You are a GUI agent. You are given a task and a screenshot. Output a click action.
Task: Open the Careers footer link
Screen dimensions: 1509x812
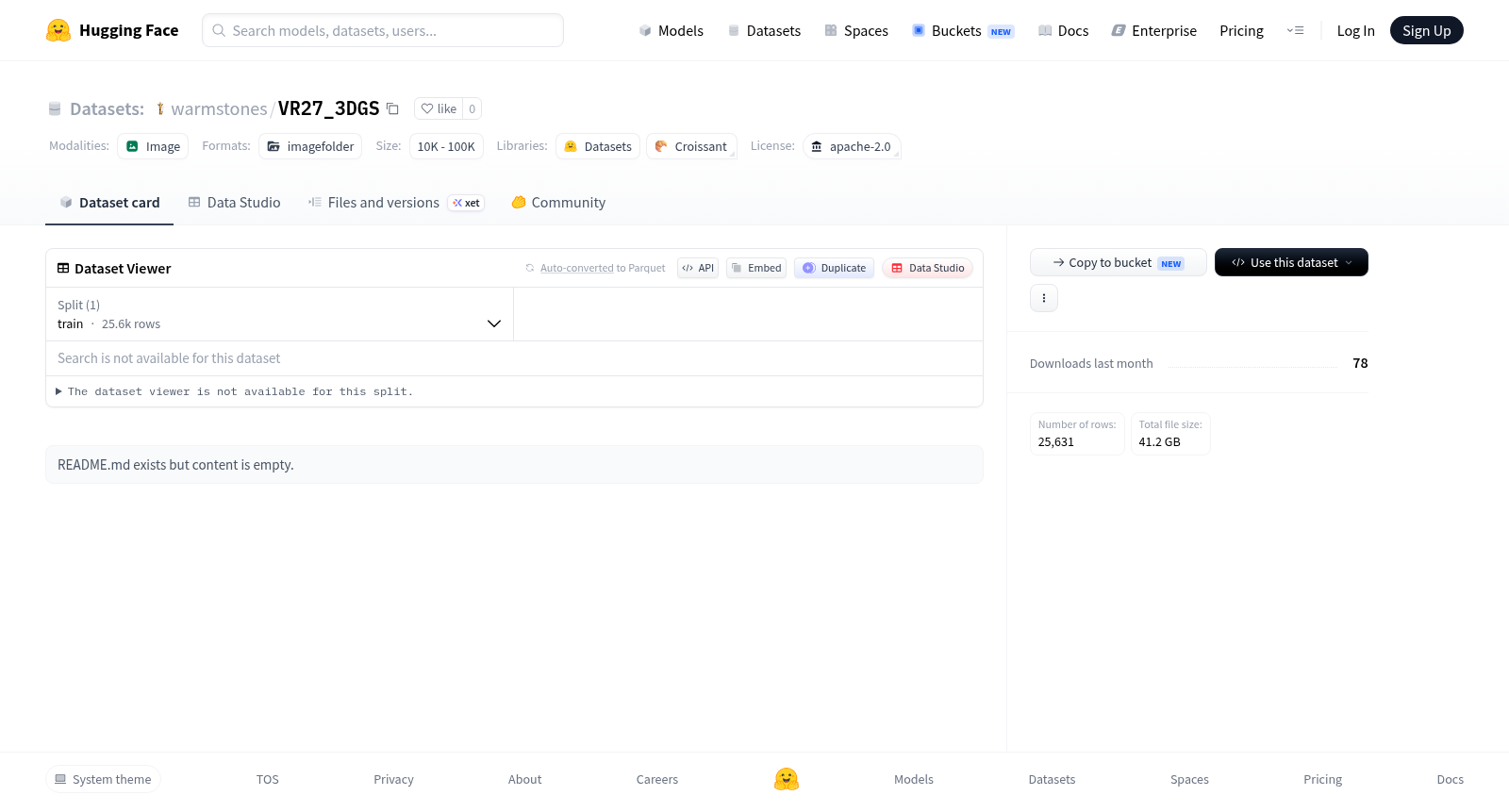(657, 779)
